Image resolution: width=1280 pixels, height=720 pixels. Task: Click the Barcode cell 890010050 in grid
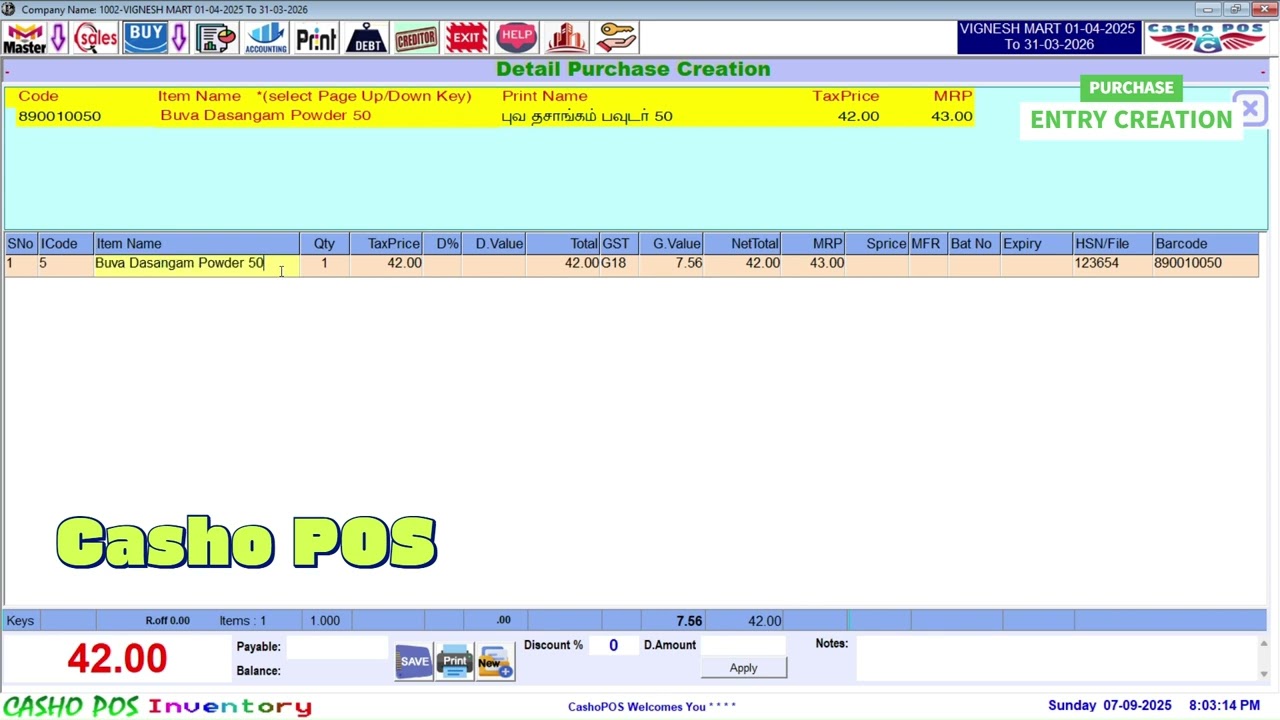click(1205, 263)
